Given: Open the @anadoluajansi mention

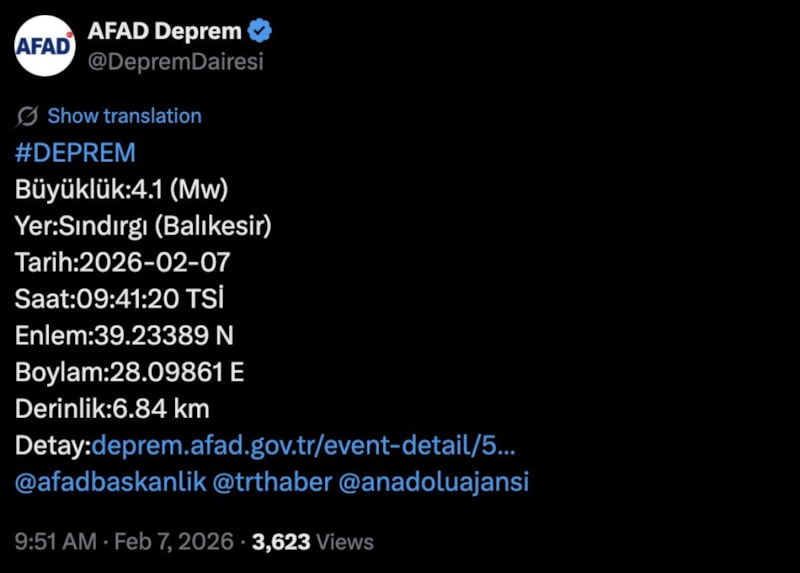Looking at the screenshot, I should [x=434, y=482].
